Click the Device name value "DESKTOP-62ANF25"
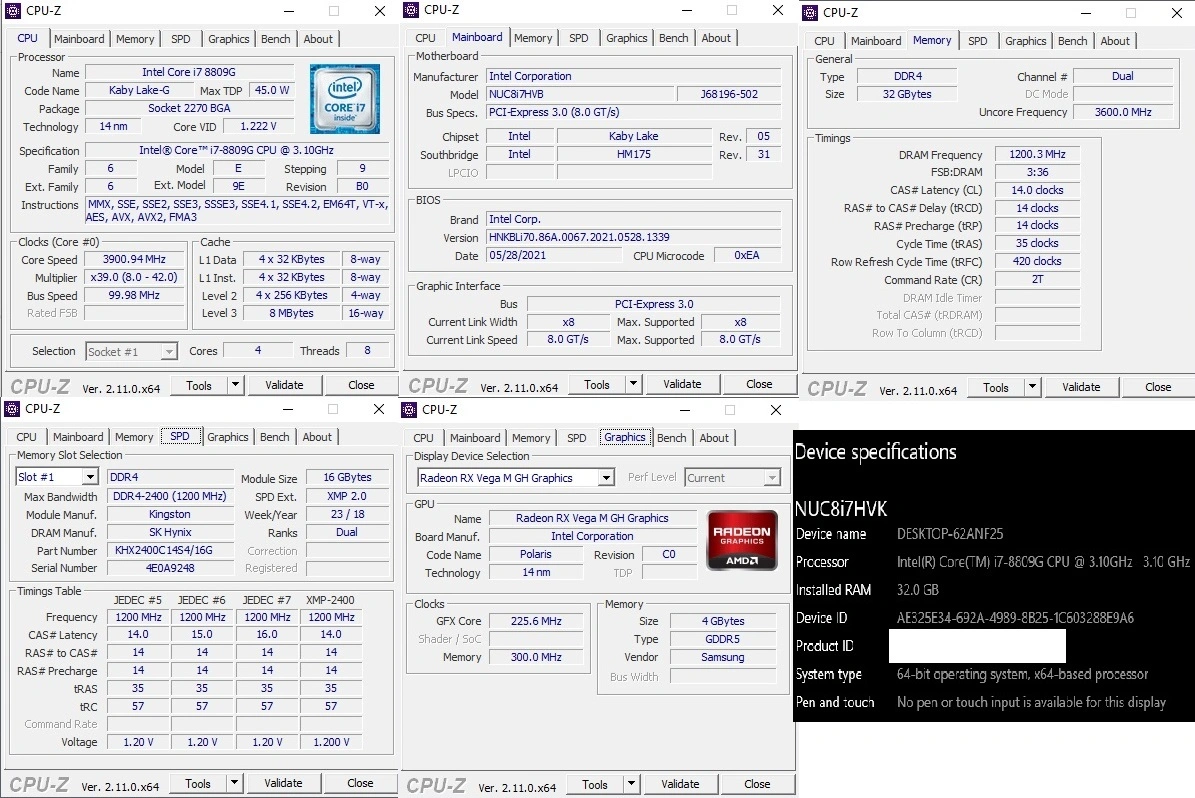1195x798 pixels. pyautogui.click(x=950, y=534)
